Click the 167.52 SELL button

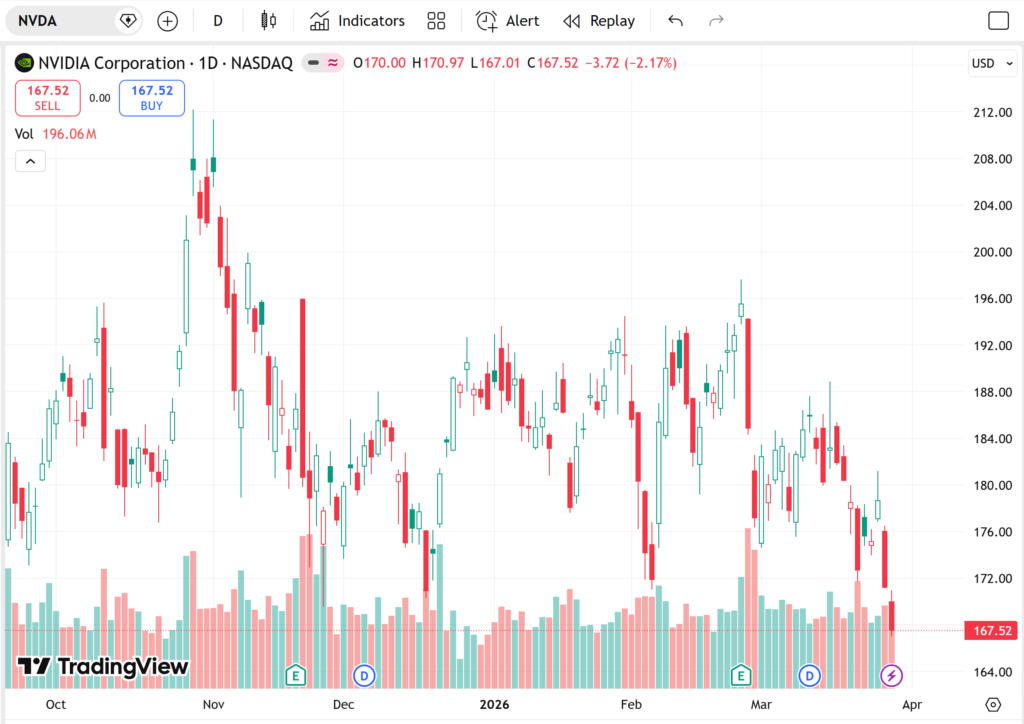48,97
